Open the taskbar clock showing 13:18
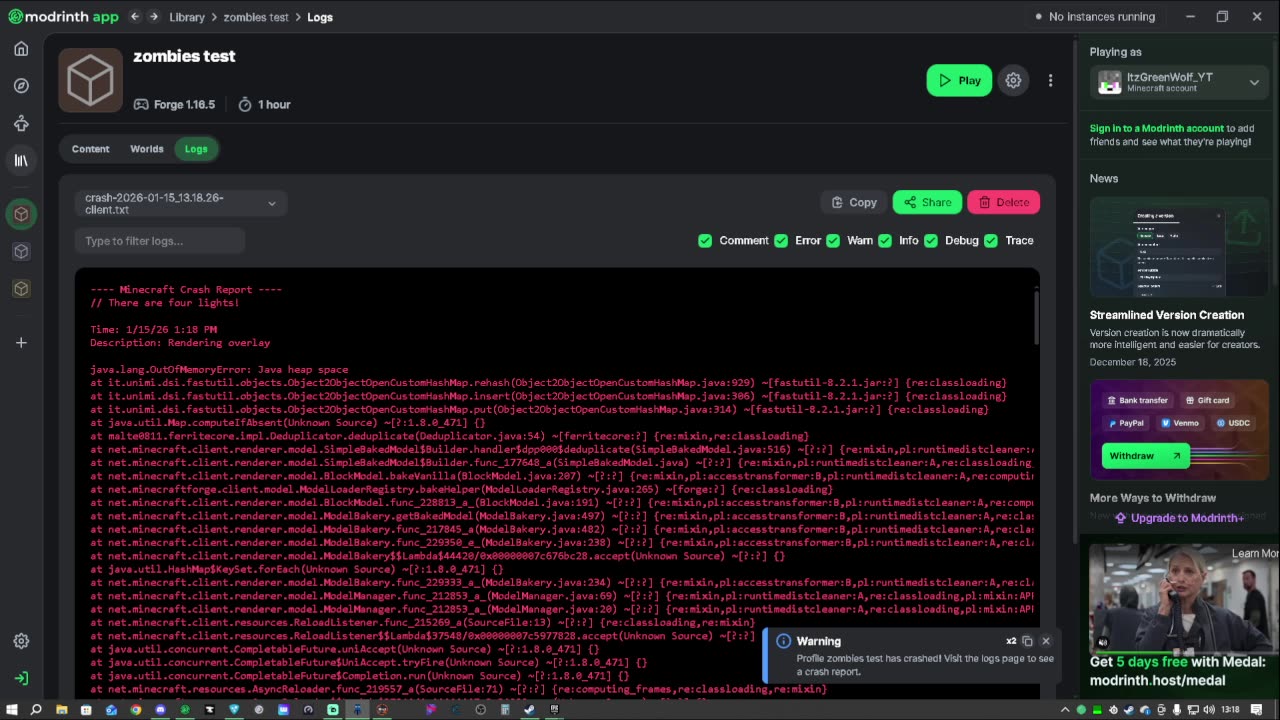The image size is (1280, 720). click(x=1230, y=710)
